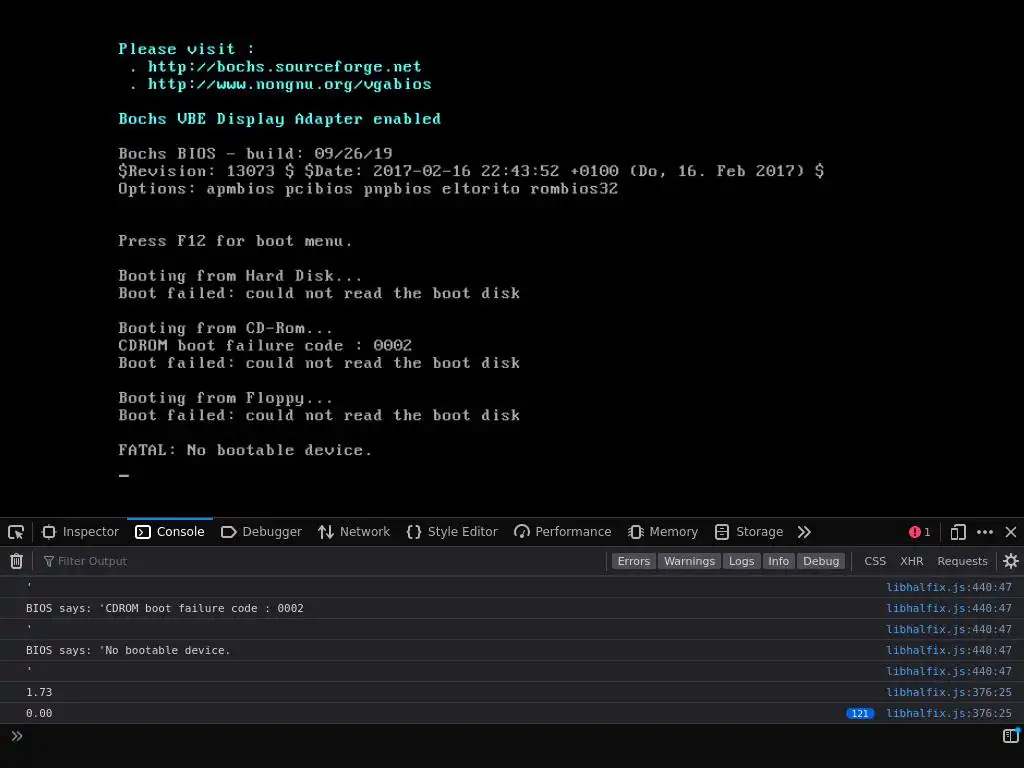Clear console output with trash icon

pos(16,561)
